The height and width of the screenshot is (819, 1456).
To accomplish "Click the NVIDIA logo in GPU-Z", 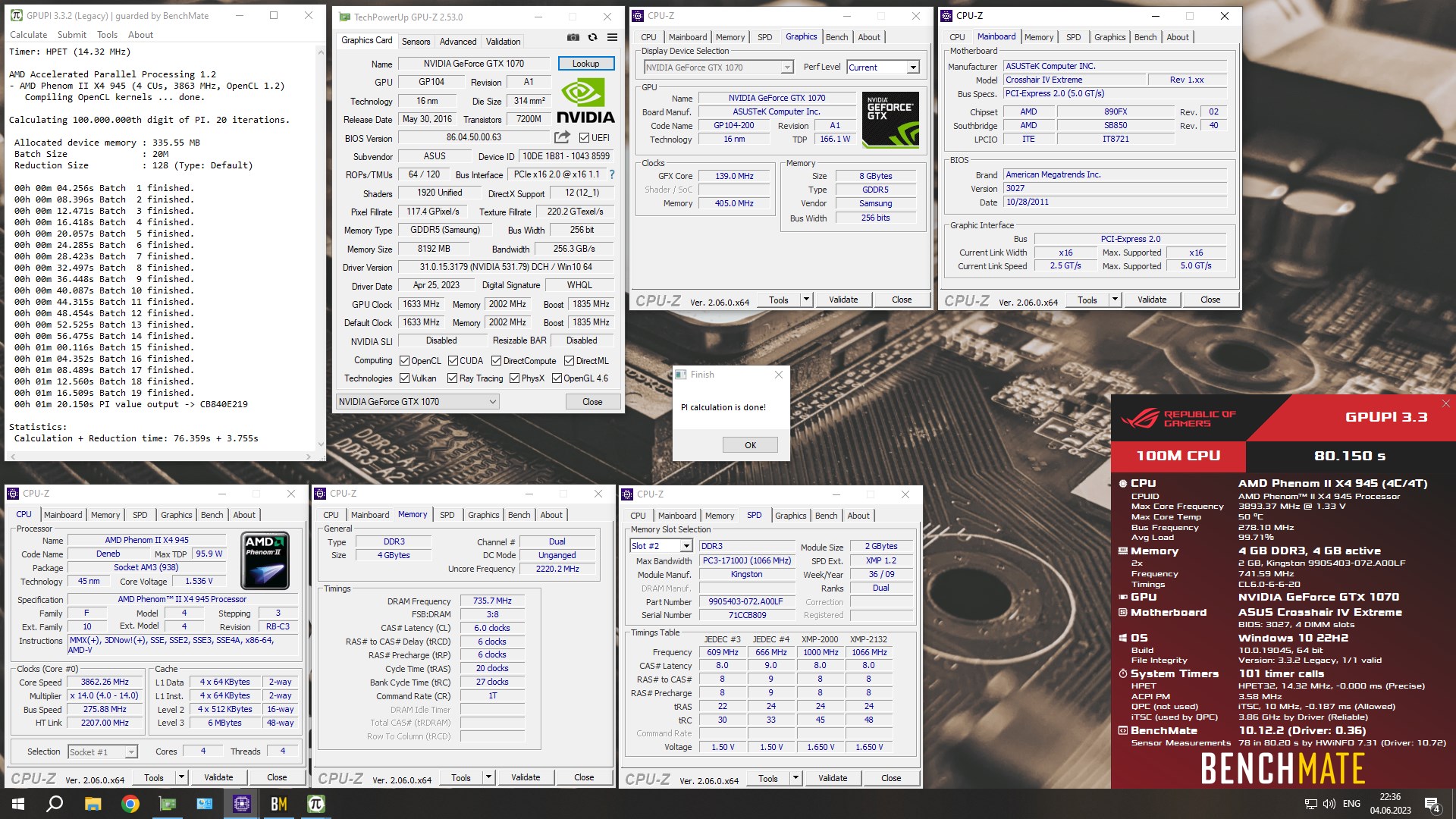I will (x=585, y=102).
